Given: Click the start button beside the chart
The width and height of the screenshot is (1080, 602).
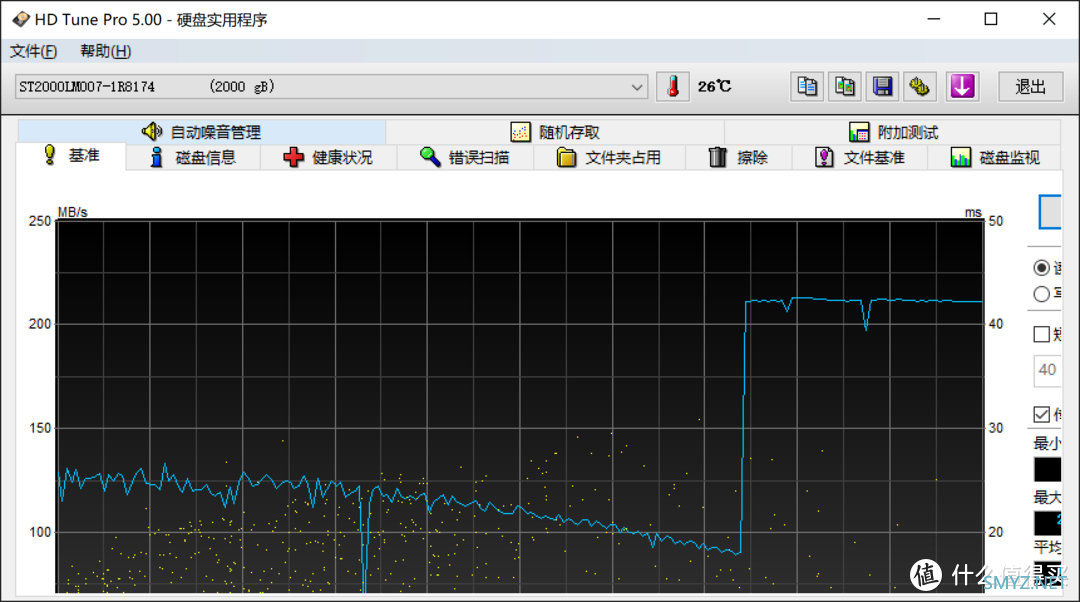Looking at the screenshot, I should pos(1050,212).
